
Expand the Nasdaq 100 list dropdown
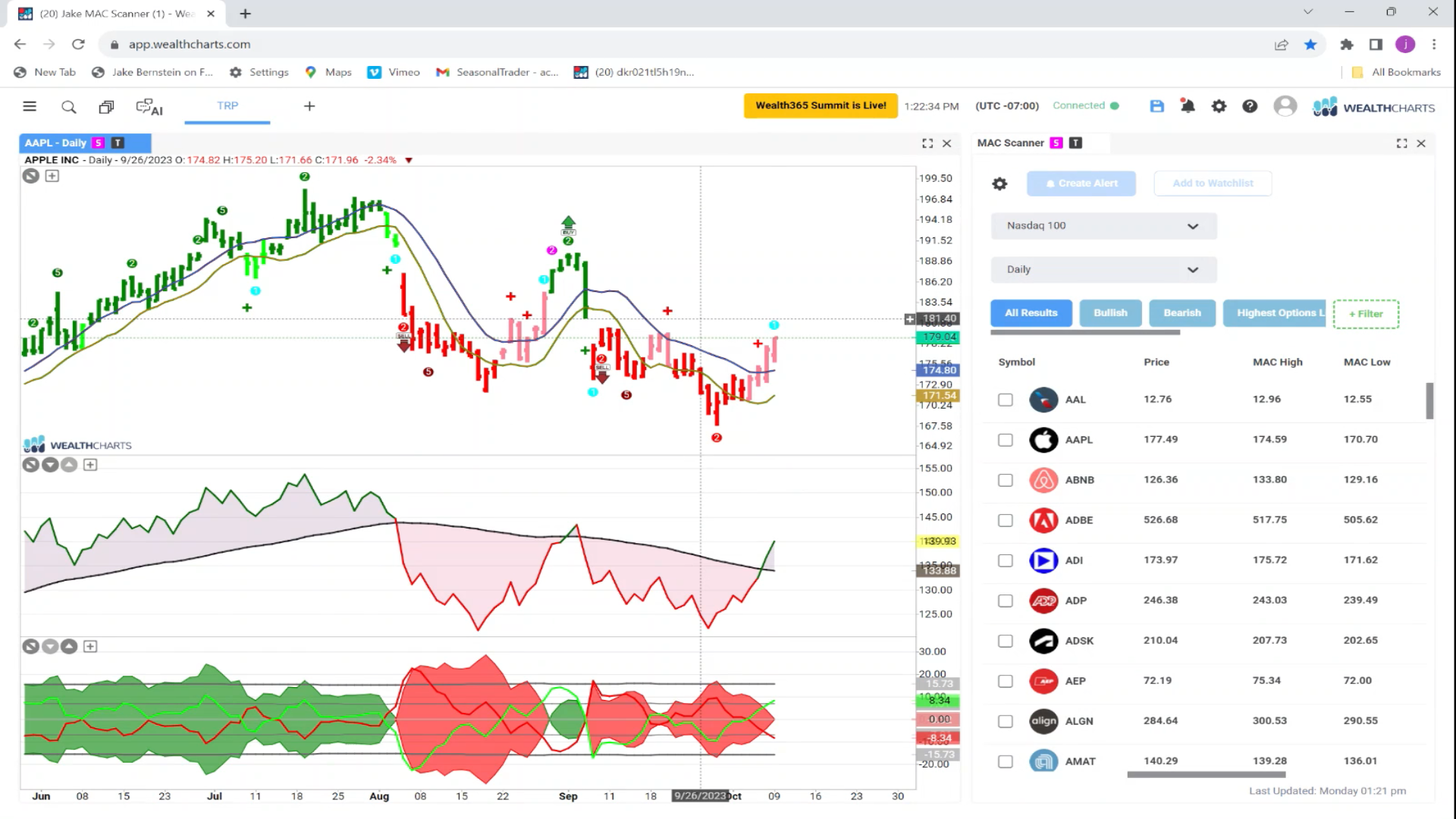pos(1103,226)
